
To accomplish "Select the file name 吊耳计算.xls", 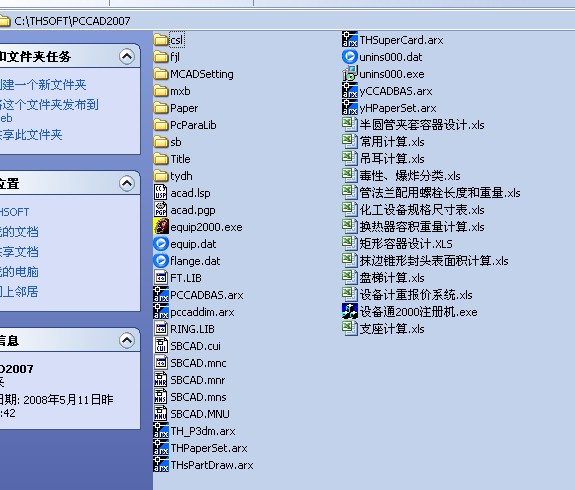I will [392, 159].
